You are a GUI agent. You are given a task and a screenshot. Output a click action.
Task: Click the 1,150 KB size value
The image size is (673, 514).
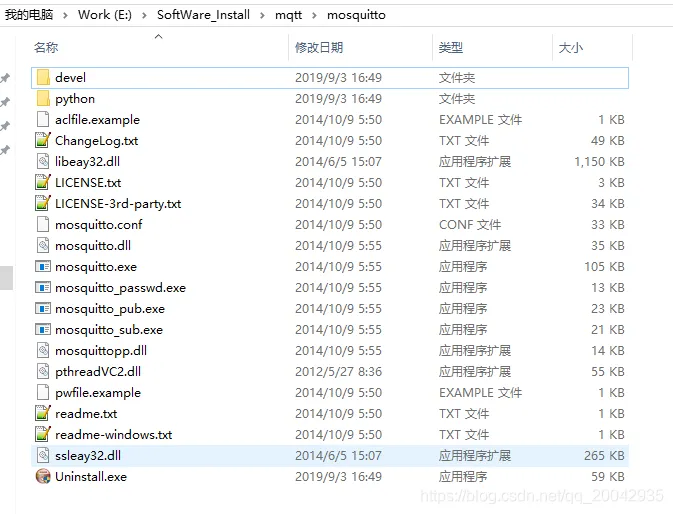point(599,162)
